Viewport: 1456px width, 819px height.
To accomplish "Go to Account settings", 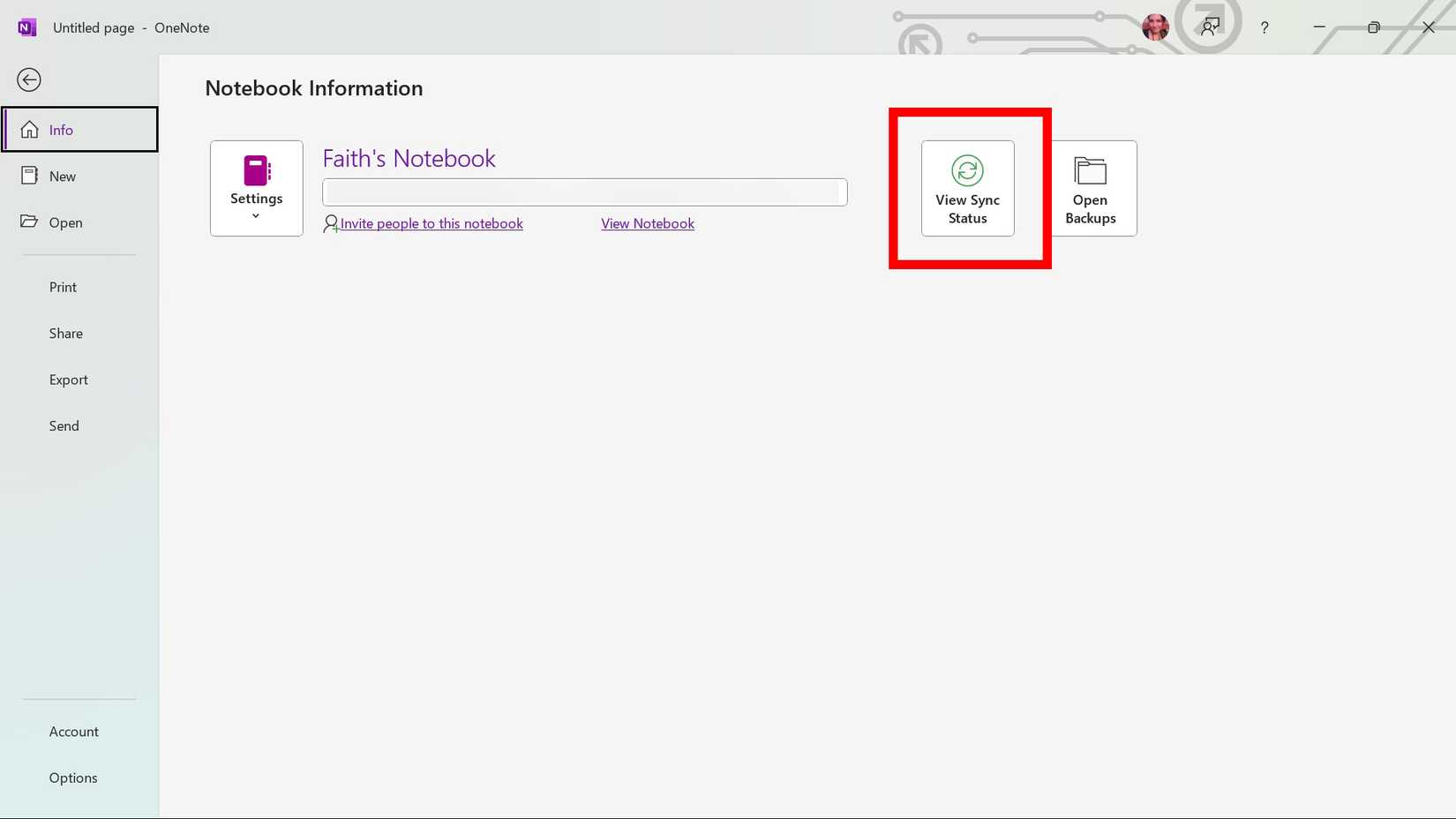I will [73, 731].
